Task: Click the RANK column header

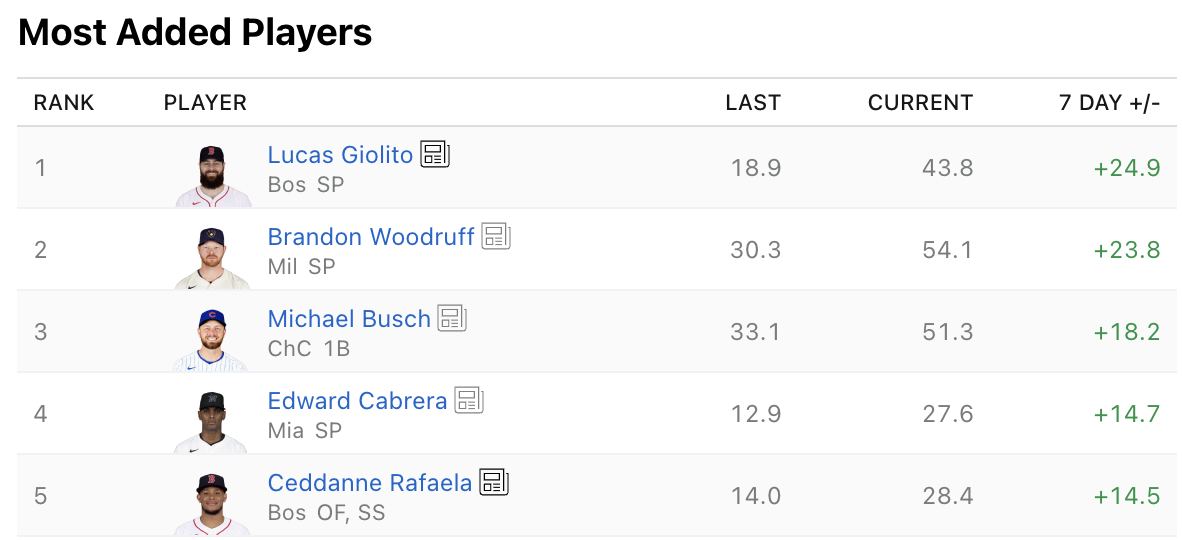Action: click(x=64, y=103)
